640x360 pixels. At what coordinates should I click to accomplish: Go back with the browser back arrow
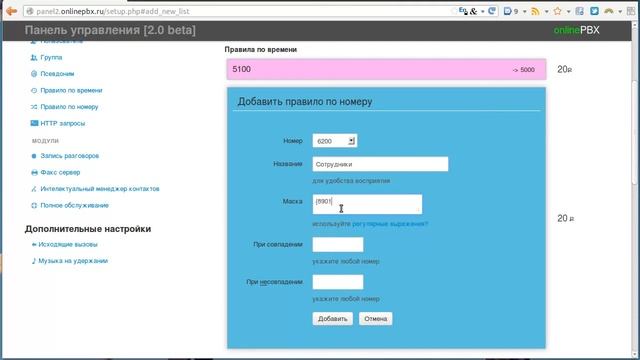click(11, 11)
